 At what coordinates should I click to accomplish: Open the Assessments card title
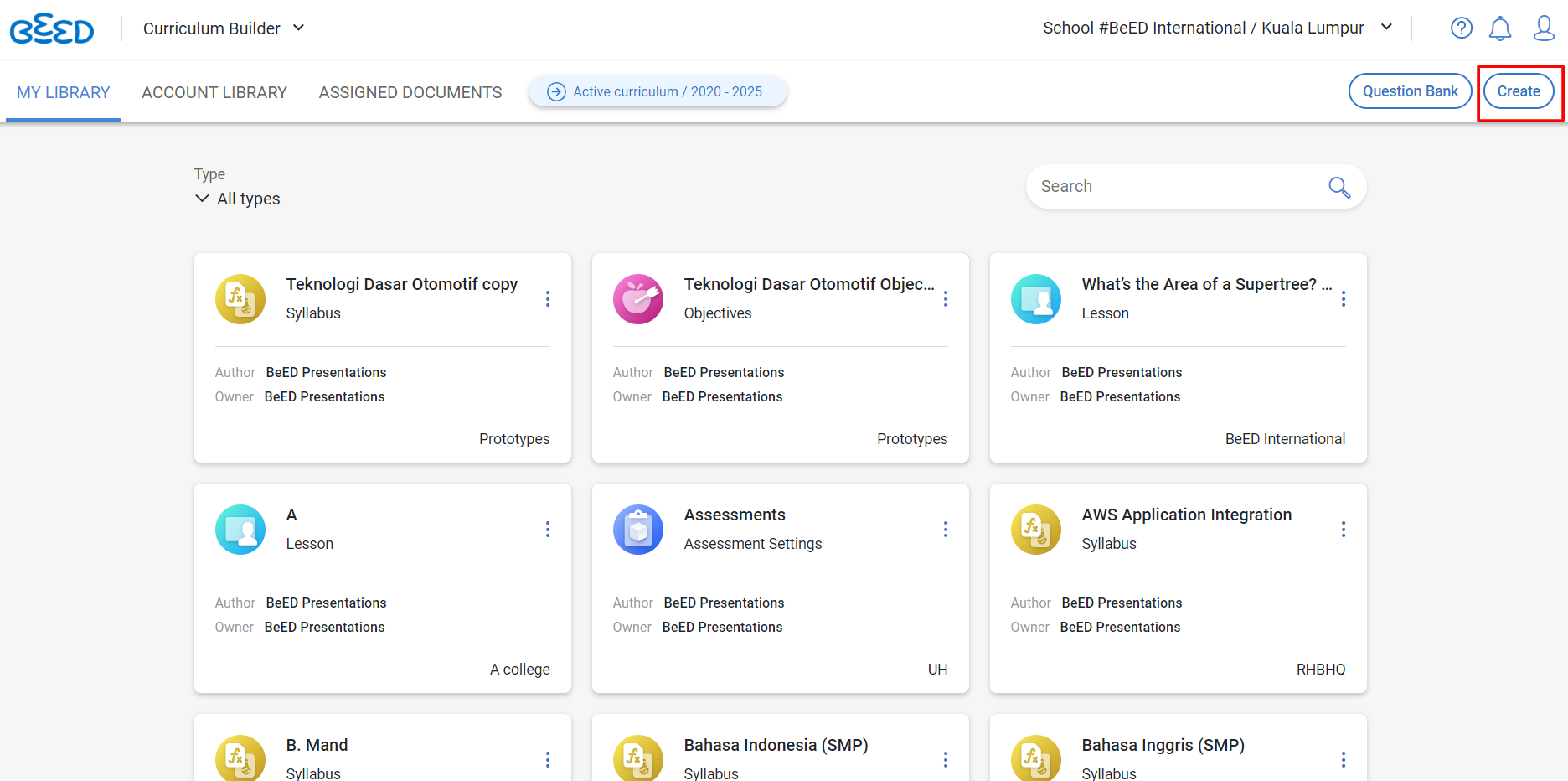click(735, 515)
